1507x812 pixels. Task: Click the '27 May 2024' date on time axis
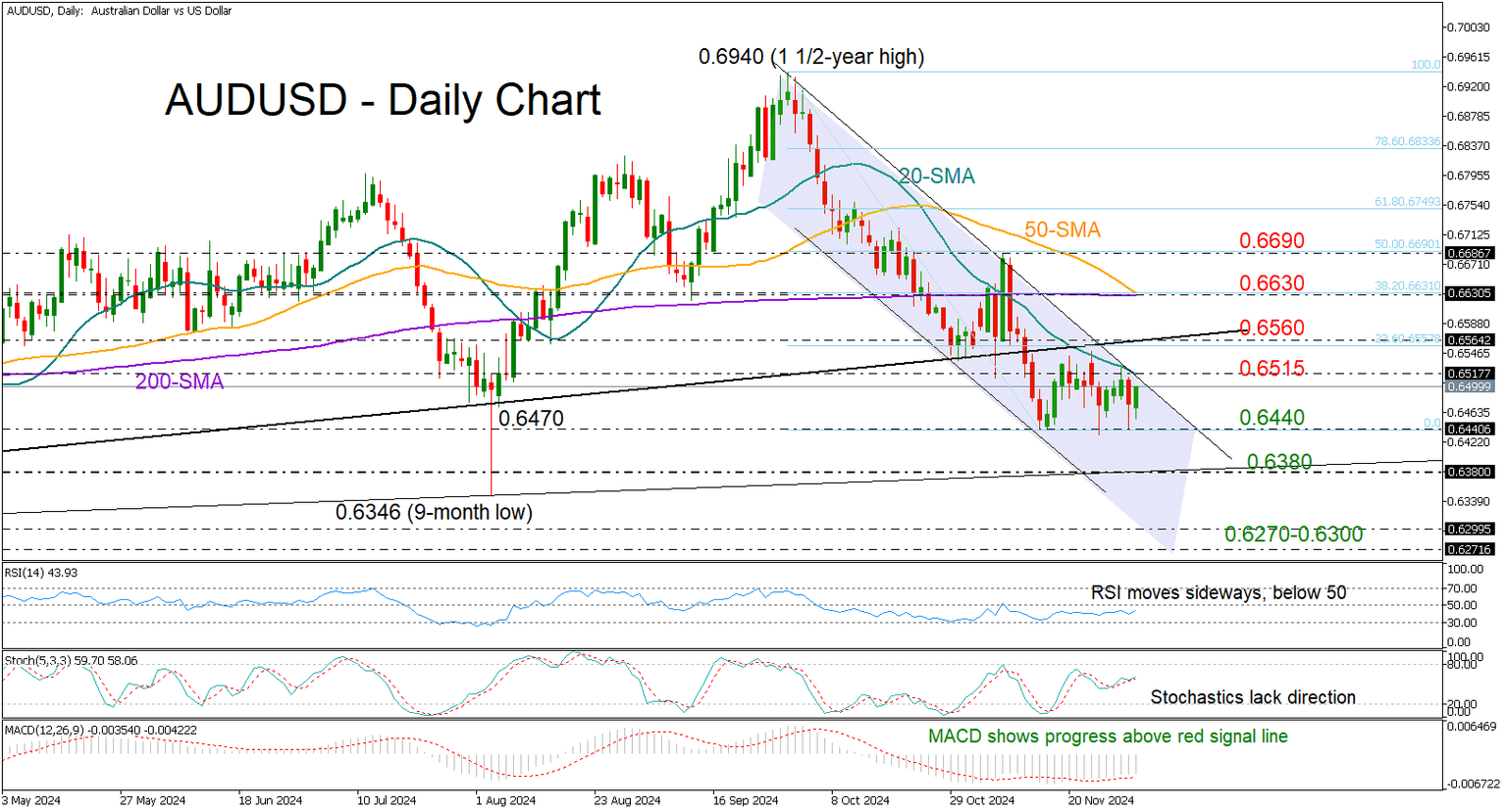152,800
